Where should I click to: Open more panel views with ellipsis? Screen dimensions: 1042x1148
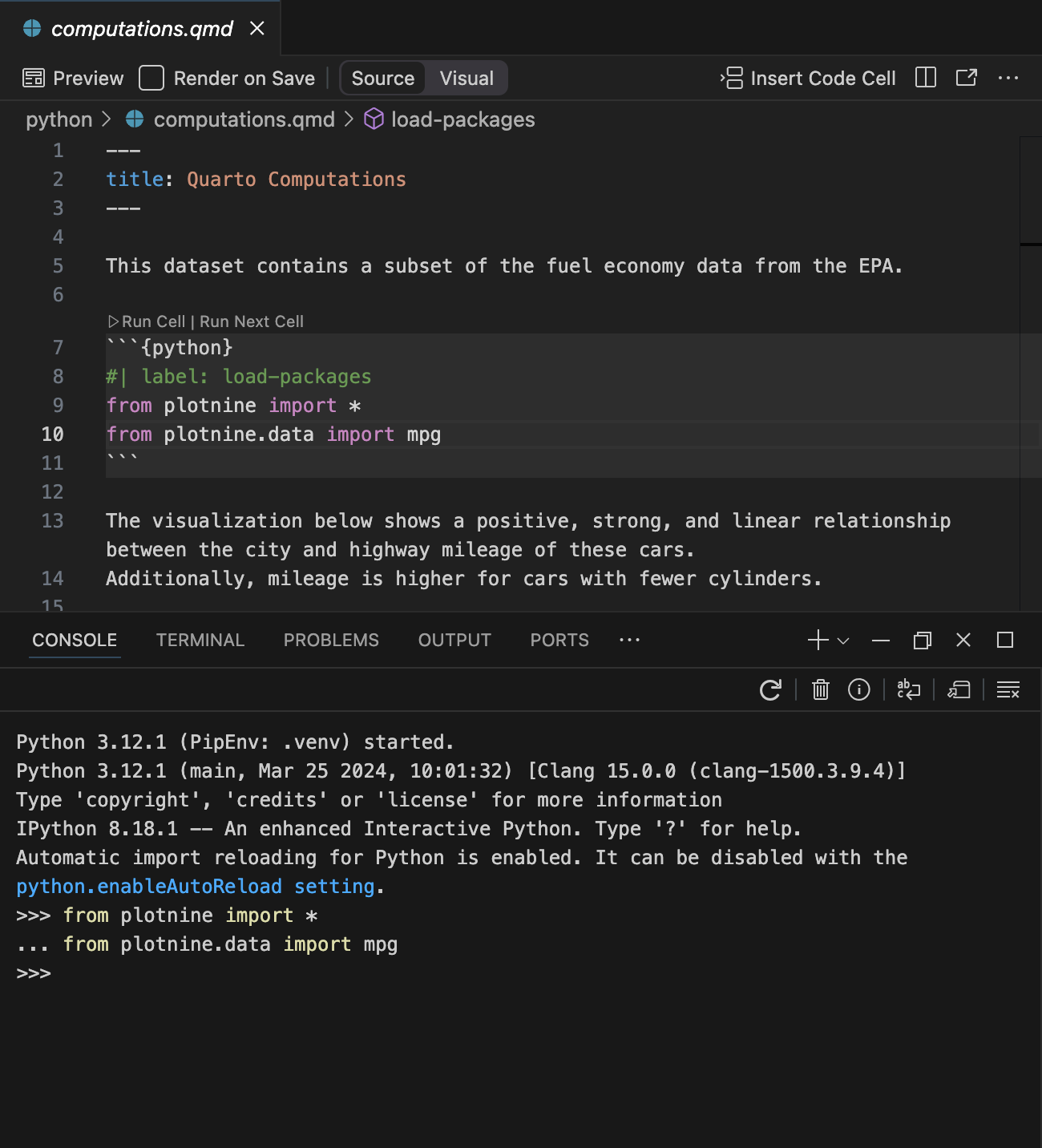pyautogui.click(x=629, y=640)
